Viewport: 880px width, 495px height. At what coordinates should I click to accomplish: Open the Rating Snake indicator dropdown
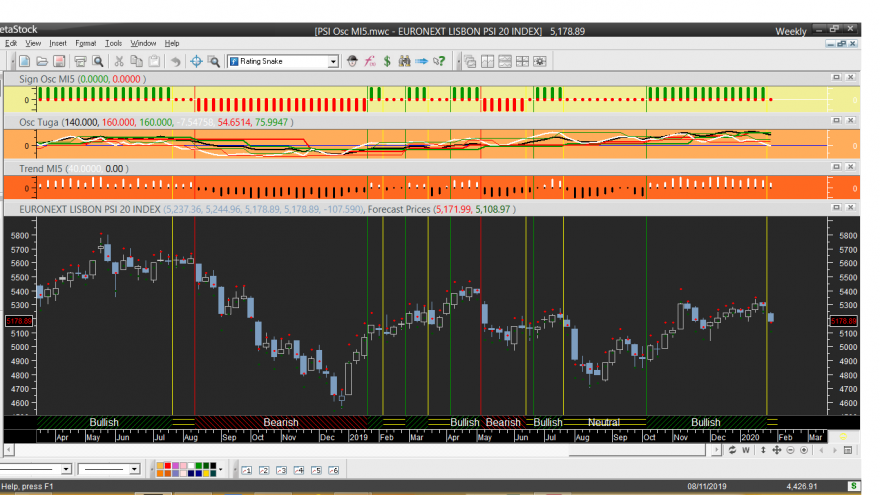333,61
